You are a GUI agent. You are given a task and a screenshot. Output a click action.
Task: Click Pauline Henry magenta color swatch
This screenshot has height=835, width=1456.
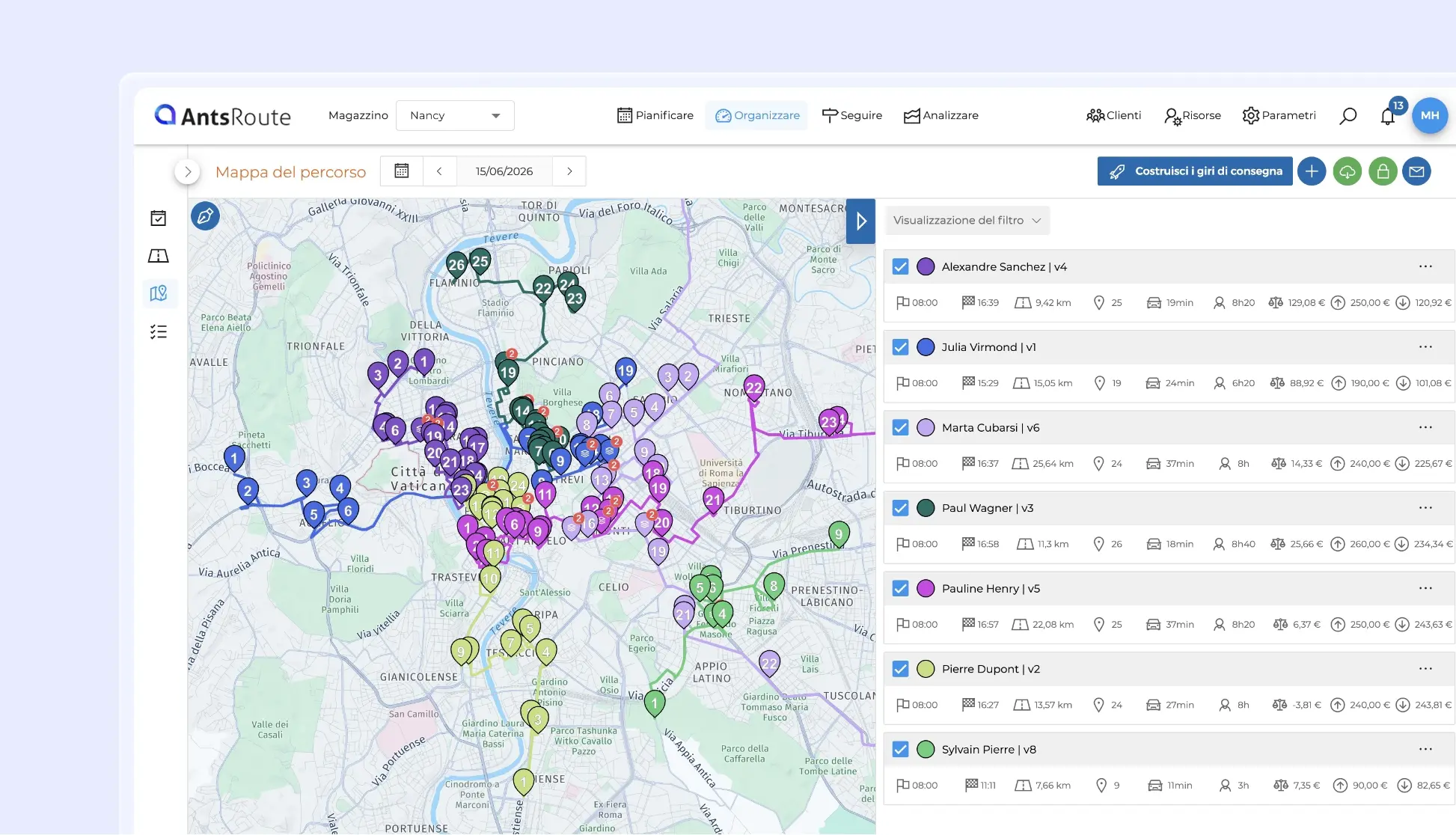pos(926,588)
